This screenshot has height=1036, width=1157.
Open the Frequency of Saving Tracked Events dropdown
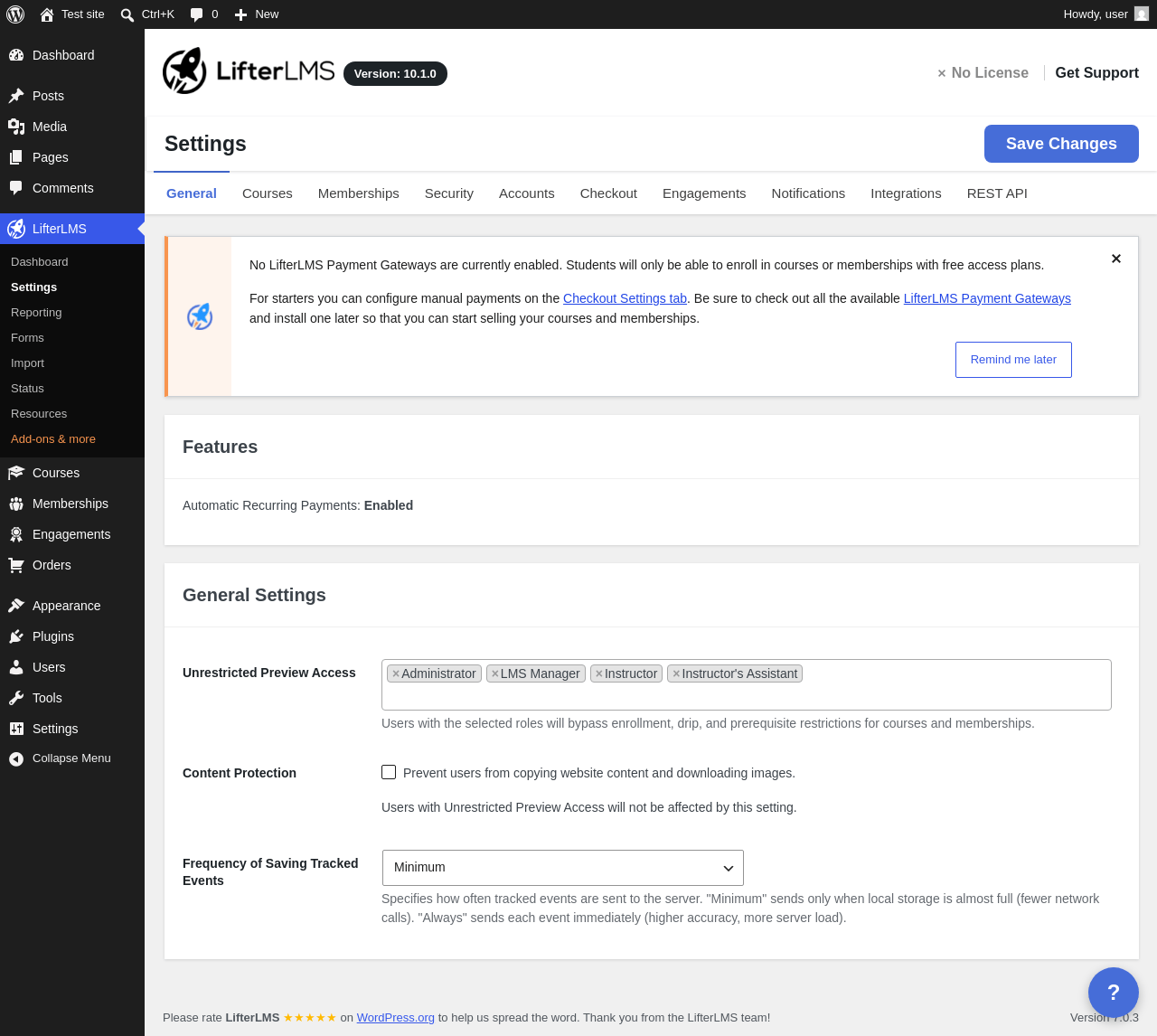(x=563, y=868)
